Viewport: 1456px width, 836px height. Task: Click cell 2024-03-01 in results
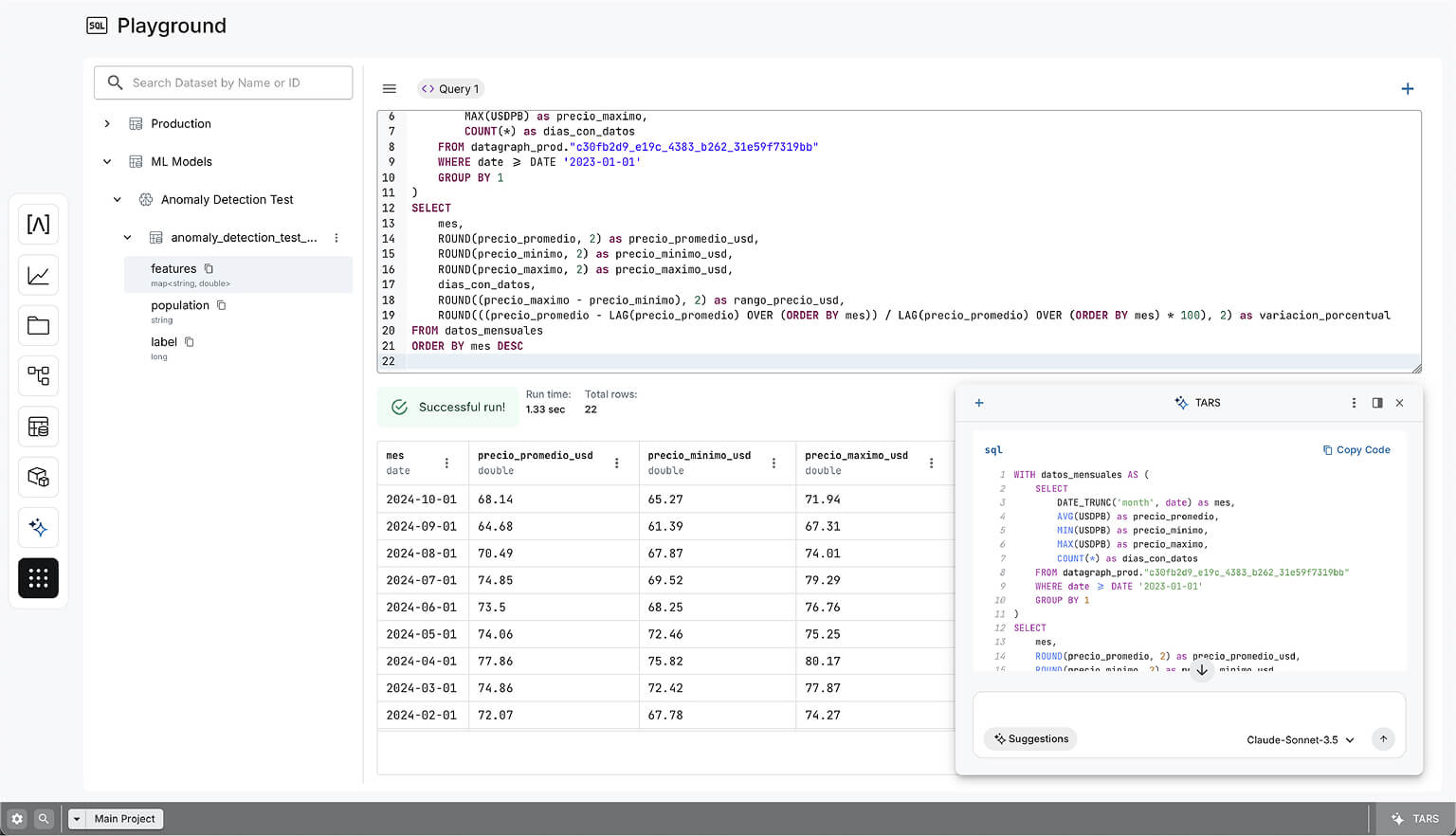click(421, 688)
